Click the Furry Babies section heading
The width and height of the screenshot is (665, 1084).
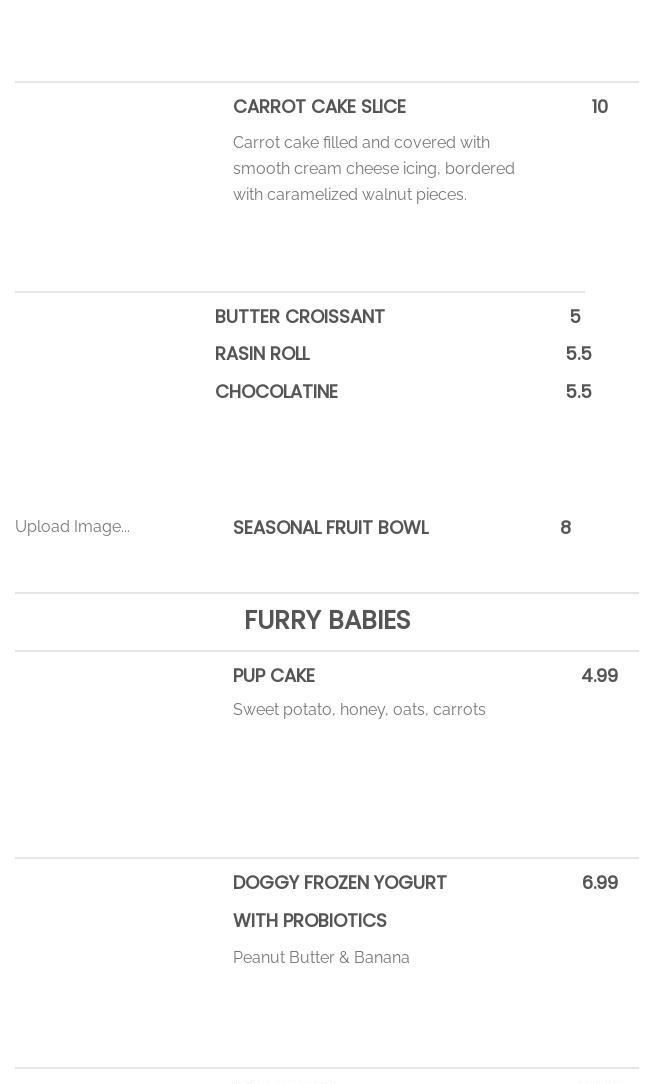[327, 621]
